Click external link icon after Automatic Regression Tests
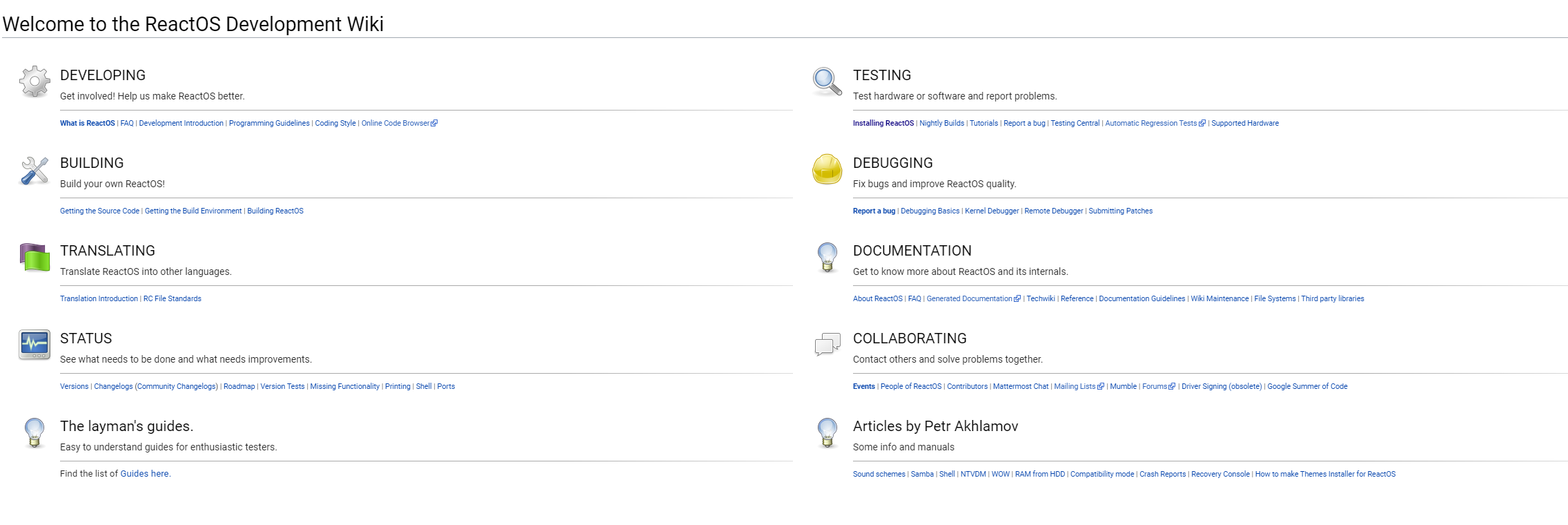Screen dimensions: 1568x525 (1202, 123)
